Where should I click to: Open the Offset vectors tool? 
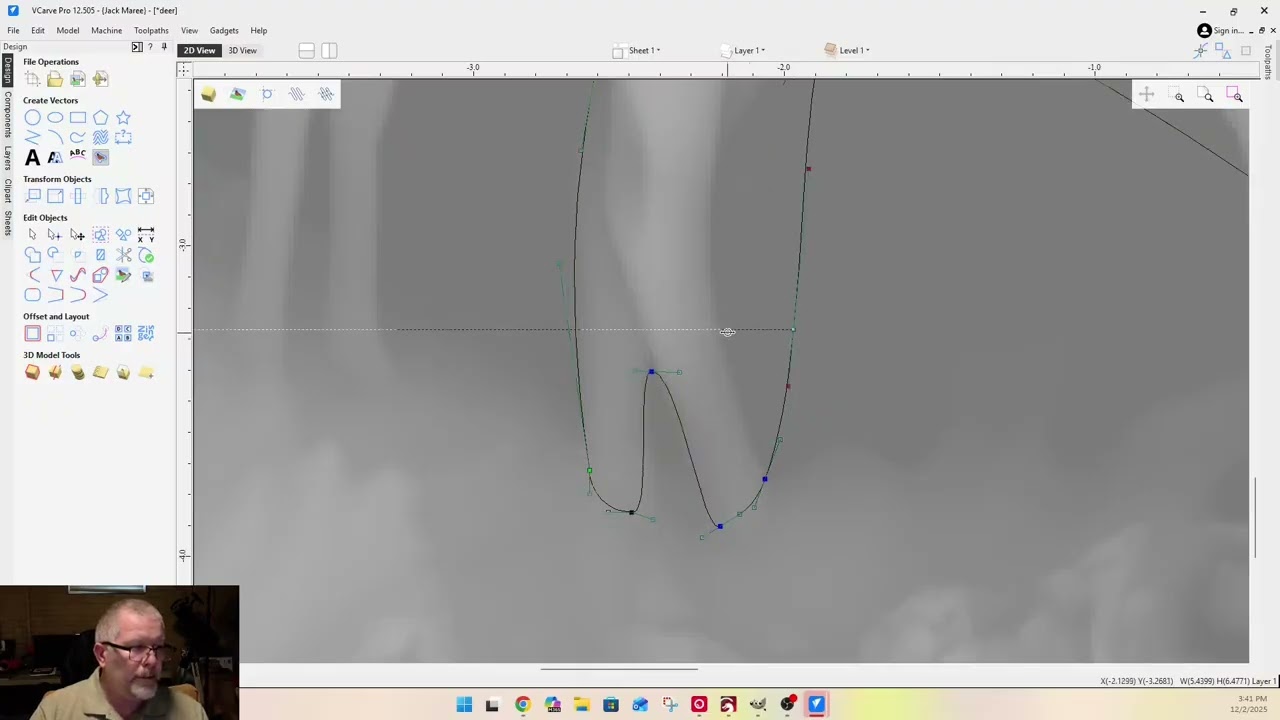32,334
